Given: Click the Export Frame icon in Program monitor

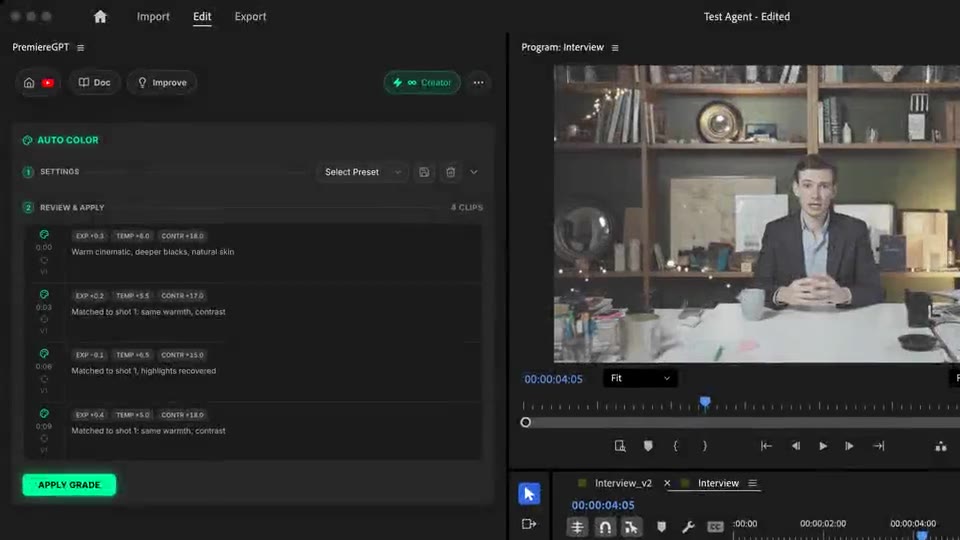Looking at the screenshot, I should [x=620, y=446].
